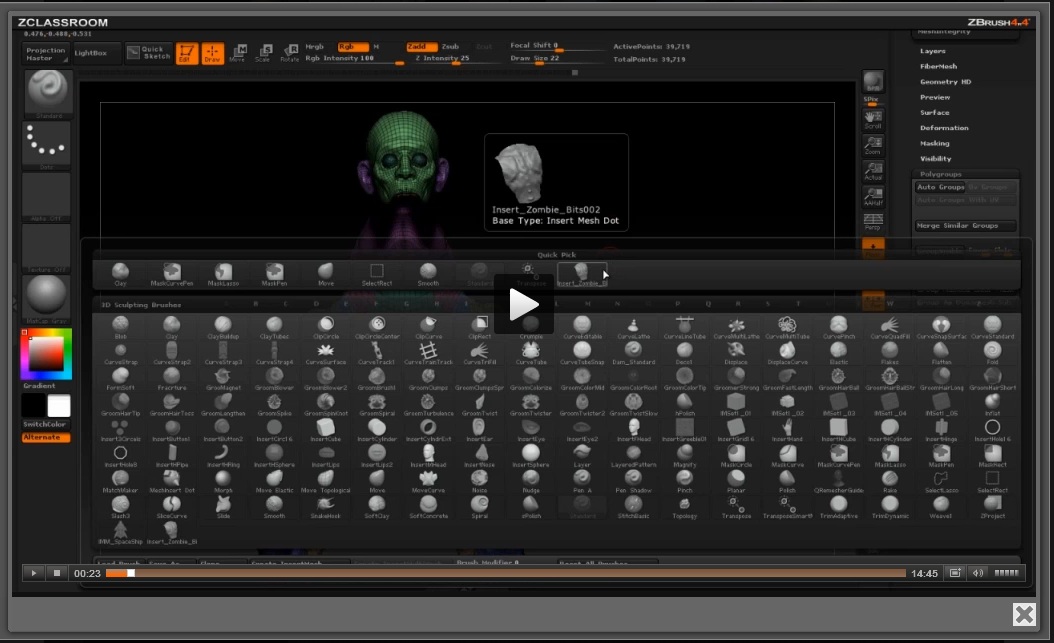
Task: Choose the Transpose brush in brush grid
Action: tap(736, 507)
